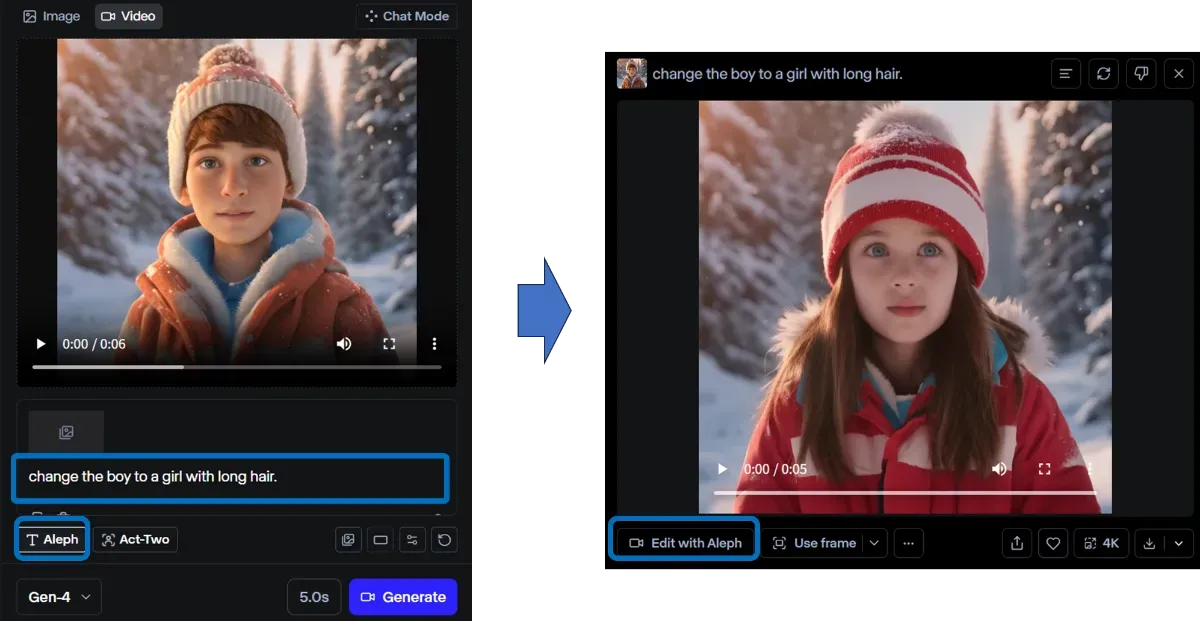
Task: Toggle fullscreen on the right result video
Action: [1045, 469]
